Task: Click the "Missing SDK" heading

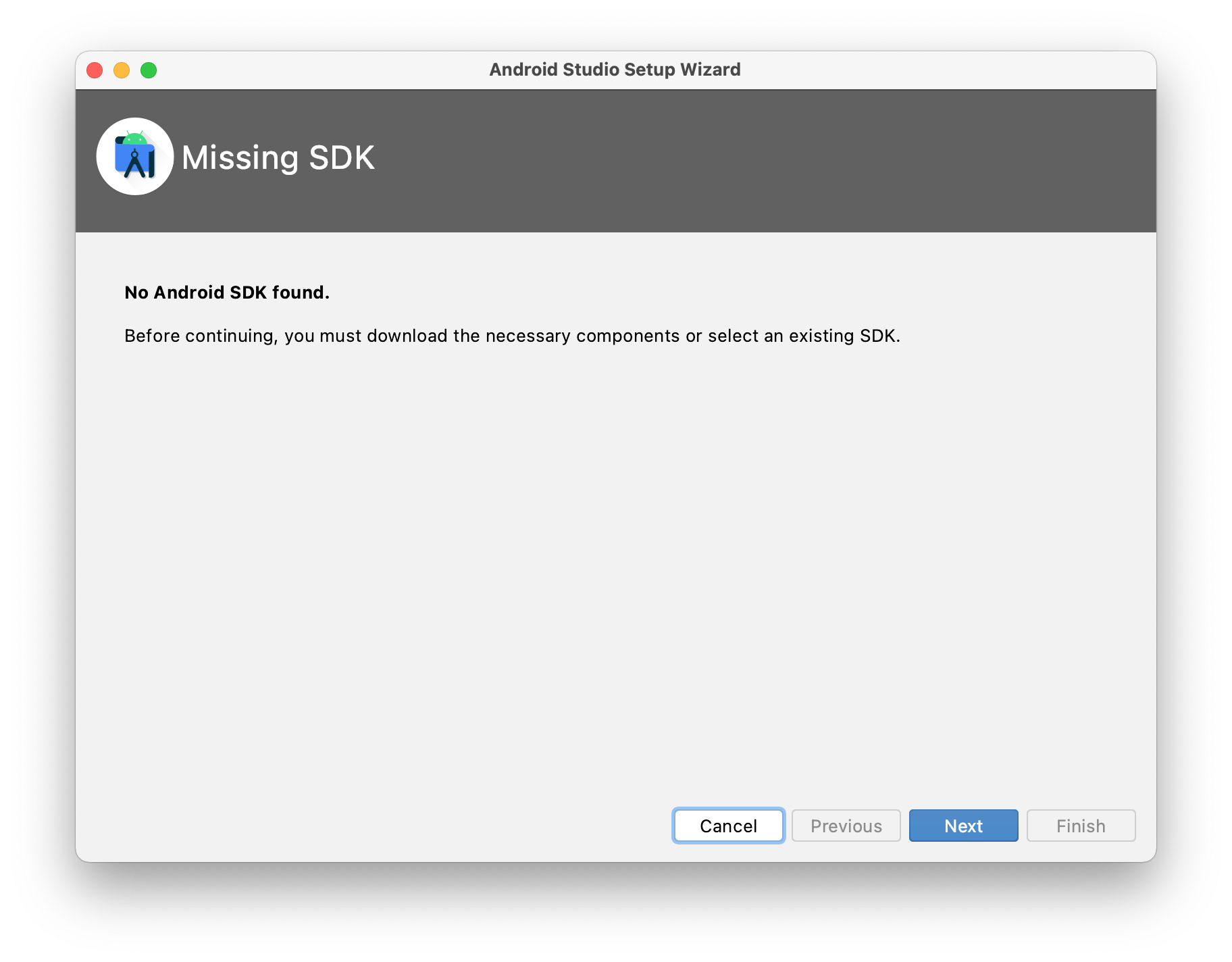Action: (278, 158)
